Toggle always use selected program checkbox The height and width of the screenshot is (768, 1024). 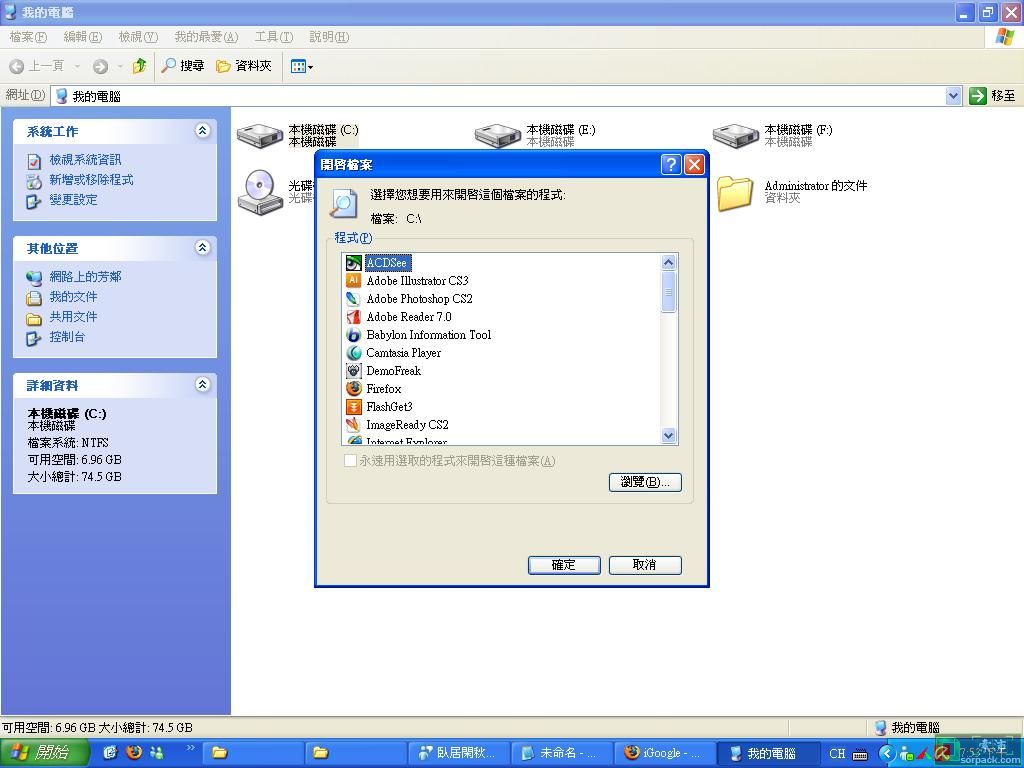[x=350, y=461]
